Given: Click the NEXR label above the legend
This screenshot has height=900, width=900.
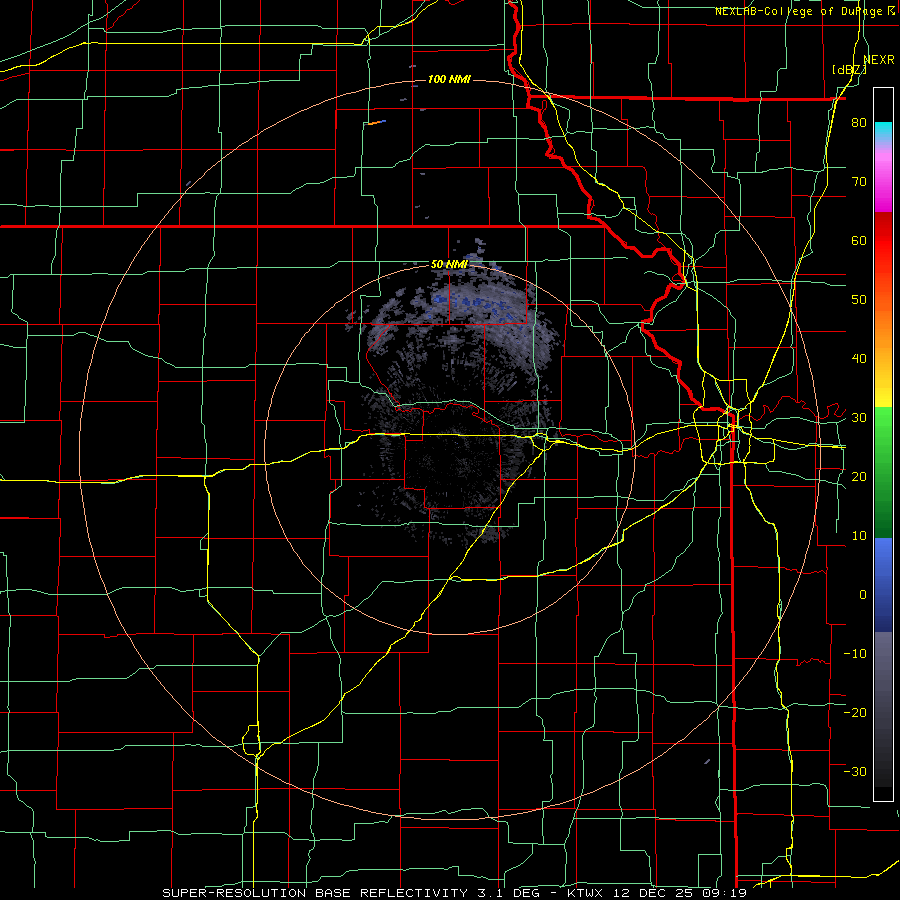Looking at the screenshot, I should [x=879, y=60].
